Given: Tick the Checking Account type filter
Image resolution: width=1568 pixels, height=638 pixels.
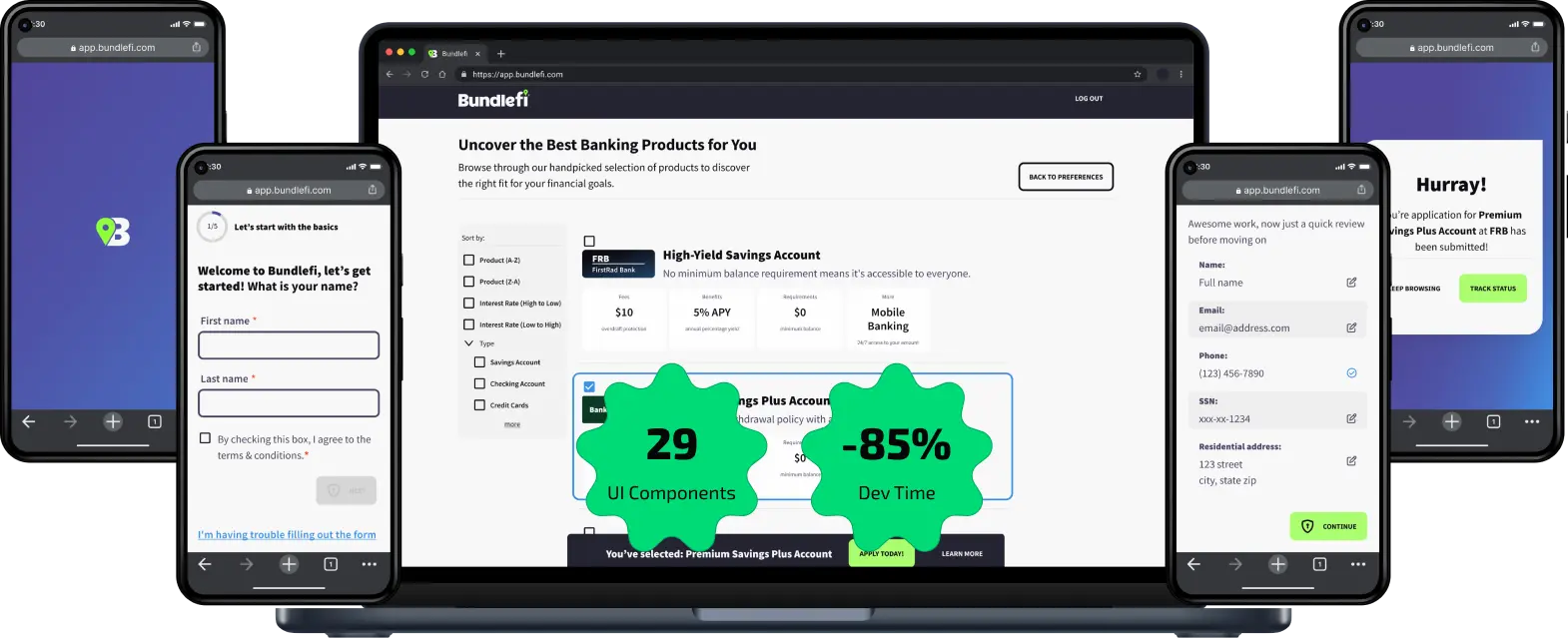Looking at the screenshot, I should coord(479,383).
